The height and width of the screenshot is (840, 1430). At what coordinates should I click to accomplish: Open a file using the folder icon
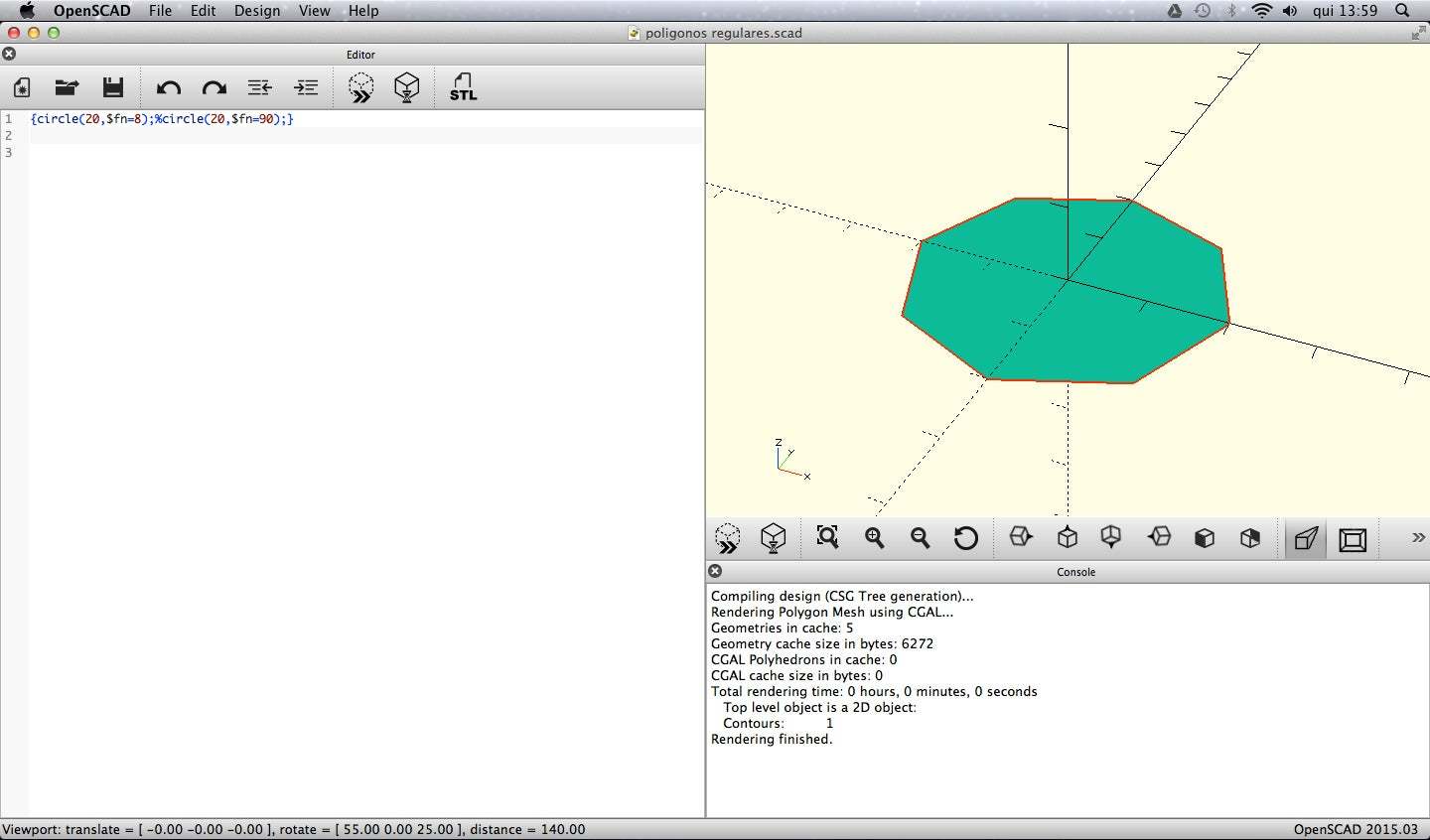coord(67,87)
